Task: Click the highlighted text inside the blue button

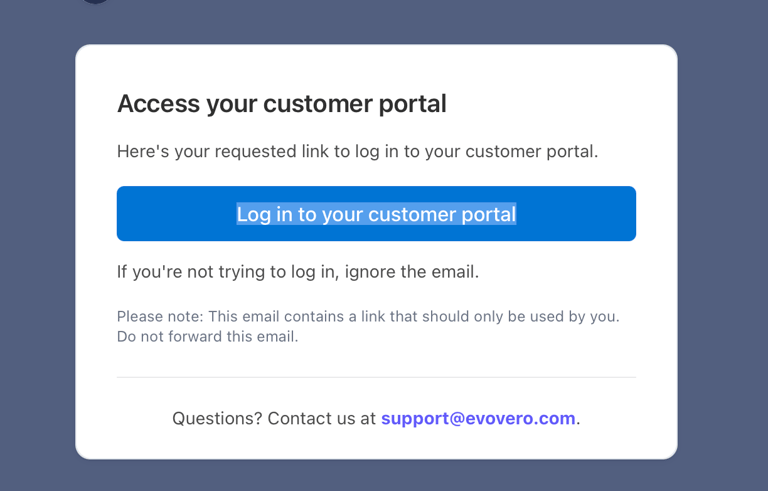Action: click(x=376, y=214)
